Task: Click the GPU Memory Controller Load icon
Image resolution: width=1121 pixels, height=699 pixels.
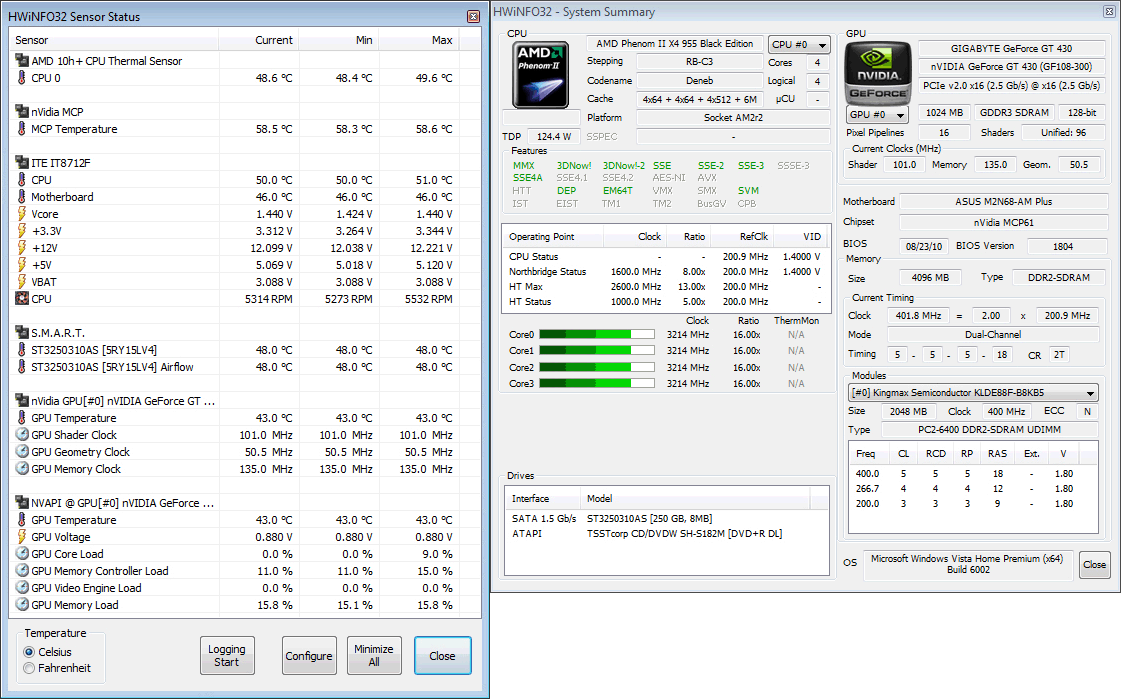Action: pyautogui.click(x=22, y=571)
